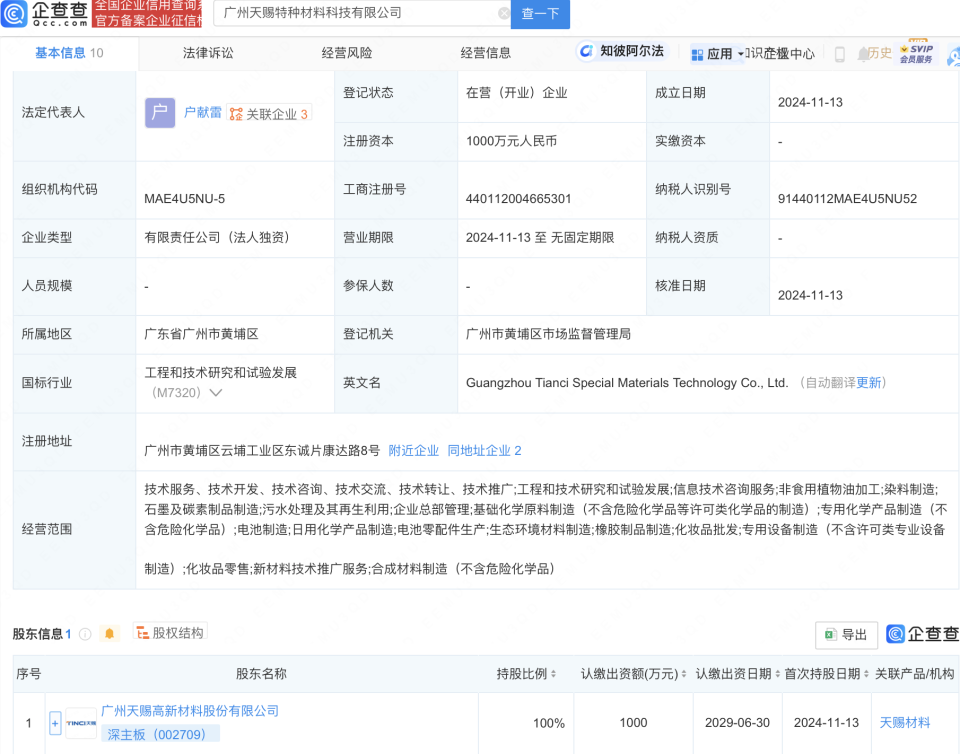Sort by 首次持股日期 column

pyautogui.click(x=866, y=674)
